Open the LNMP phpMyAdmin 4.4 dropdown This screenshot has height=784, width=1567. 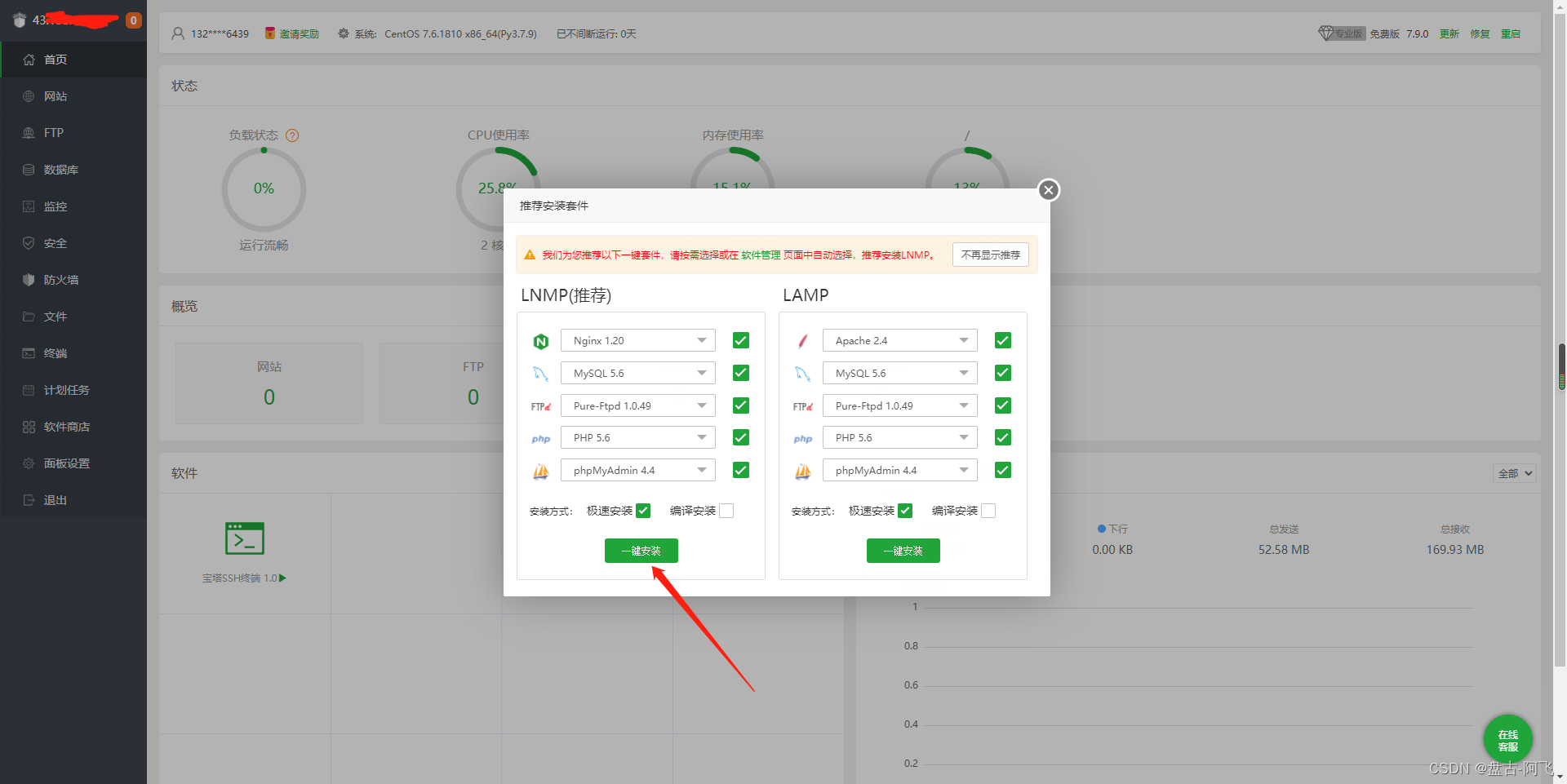(x=638, y=470)
